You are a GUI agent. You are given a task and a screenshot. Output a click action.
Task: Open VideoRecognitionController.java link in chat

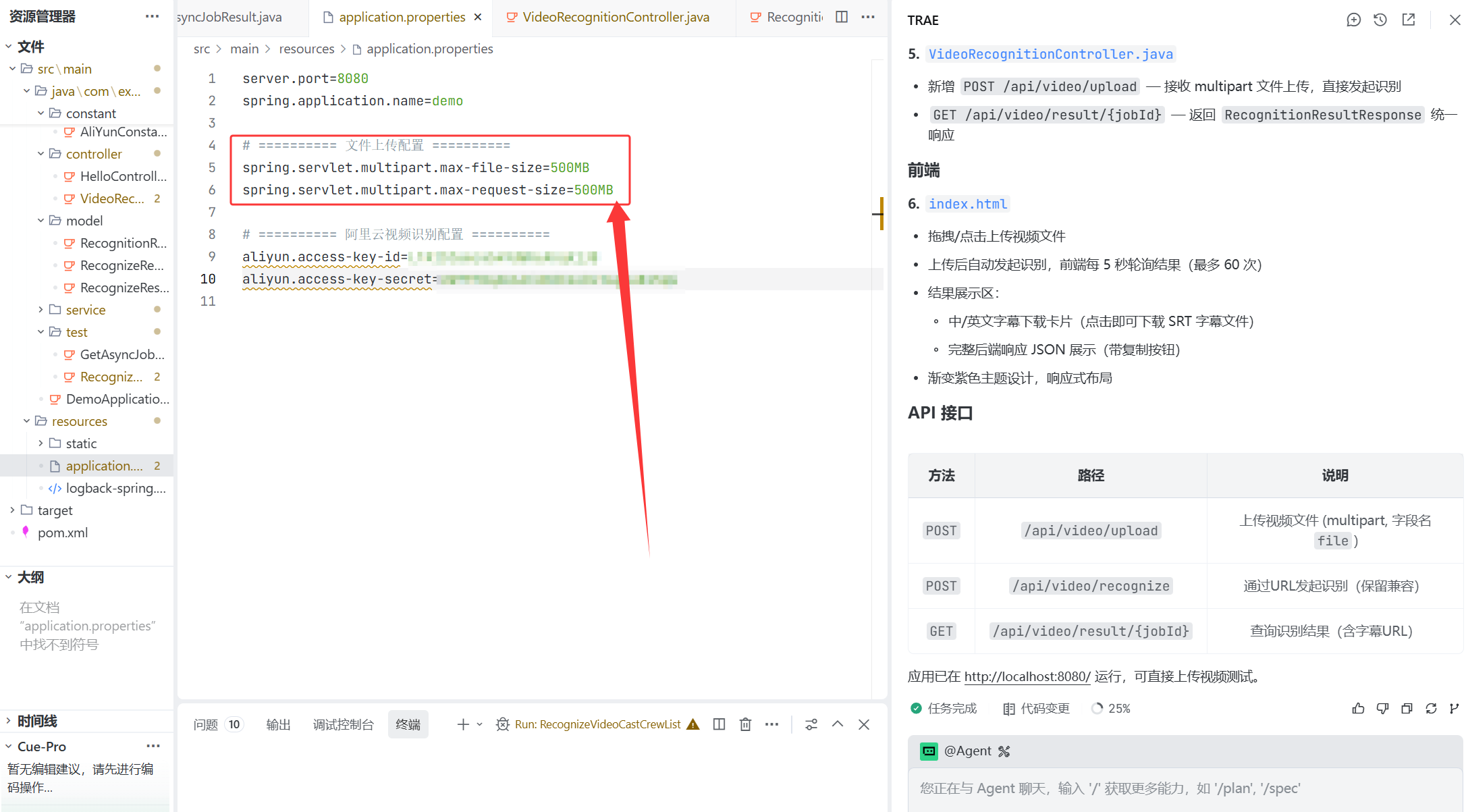(x=1051, y=54)
